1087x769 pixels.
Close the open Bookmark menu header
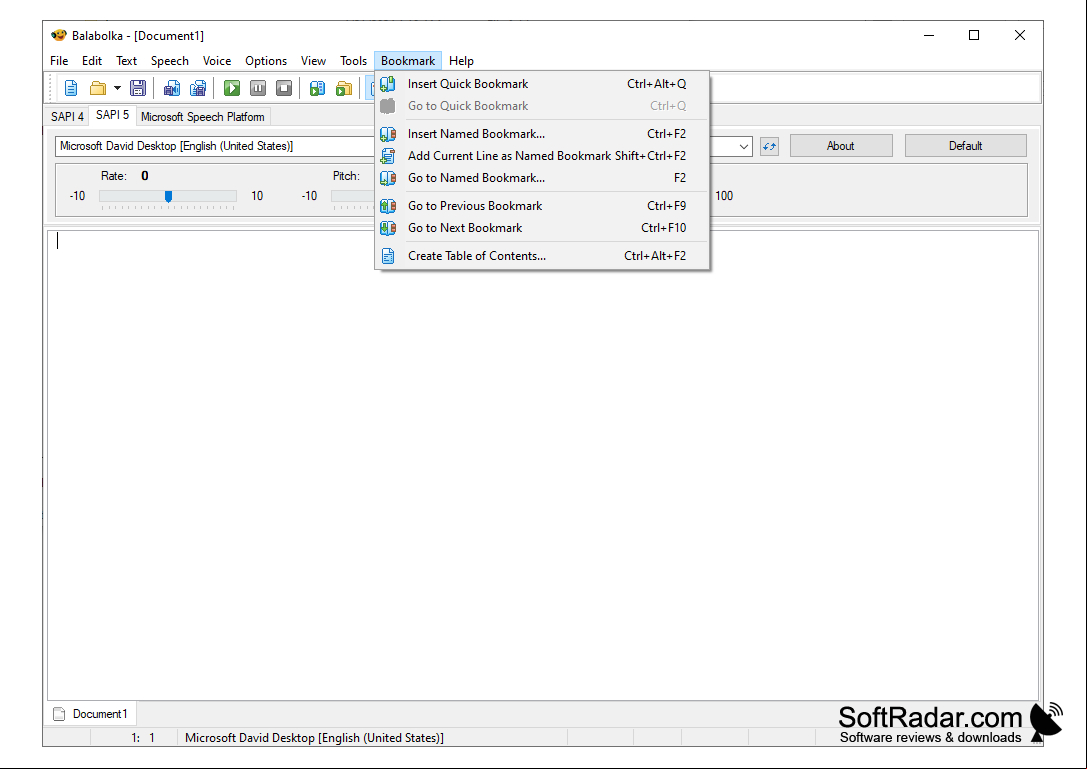(x=408, y=61)
